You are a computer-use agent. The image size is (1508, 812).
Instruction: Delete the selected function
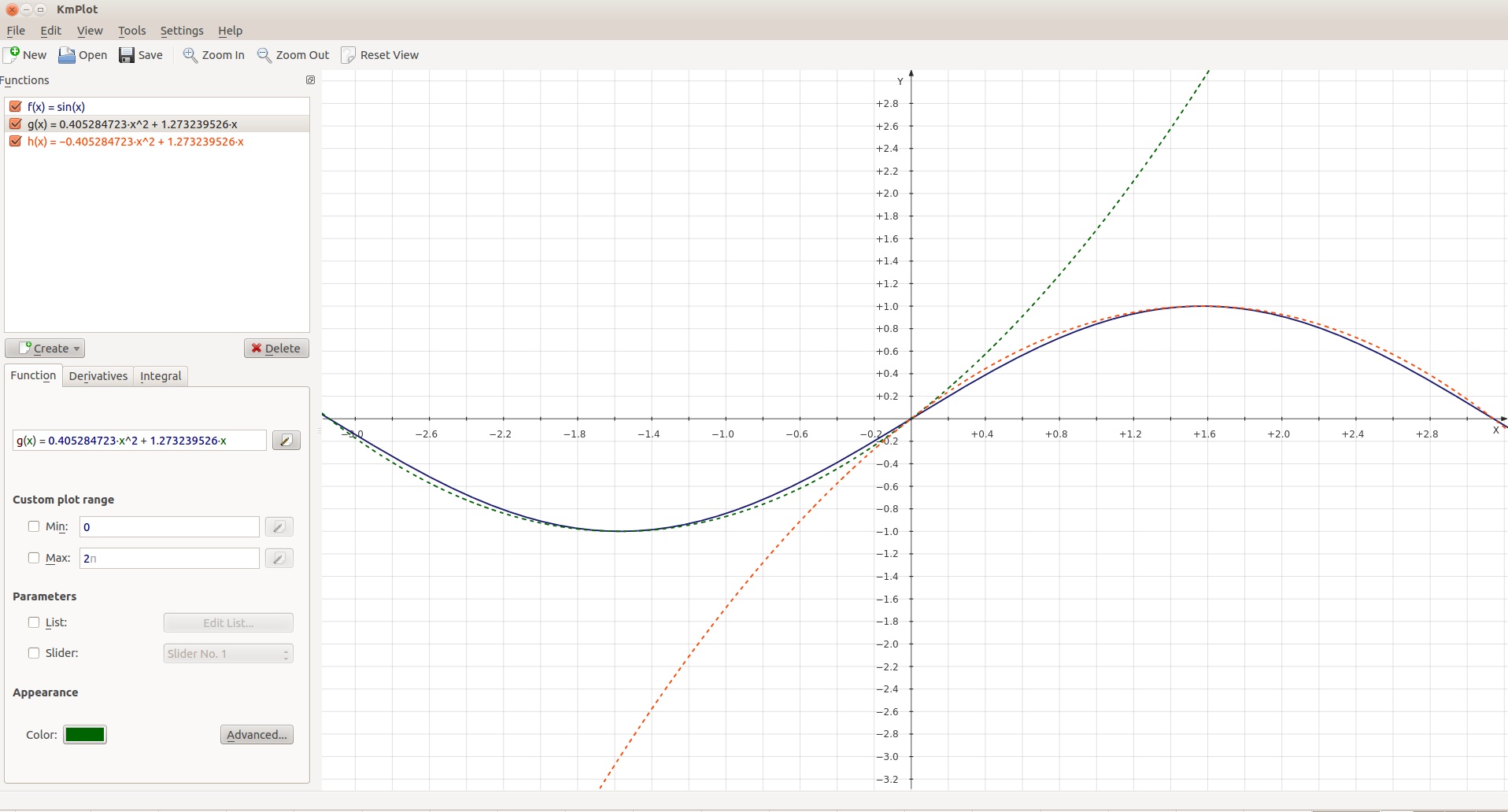point(276,349)
